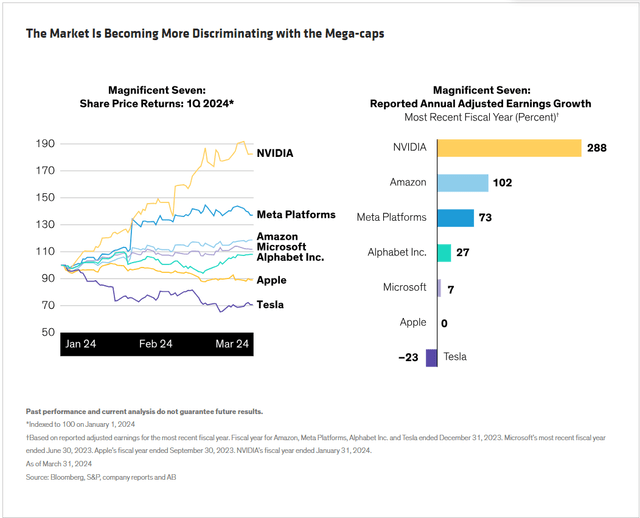Image resolution: width=640 pixels, height=518 pixels.
Task: Click the y-axis value 190
Action: (x=45, y=144)
